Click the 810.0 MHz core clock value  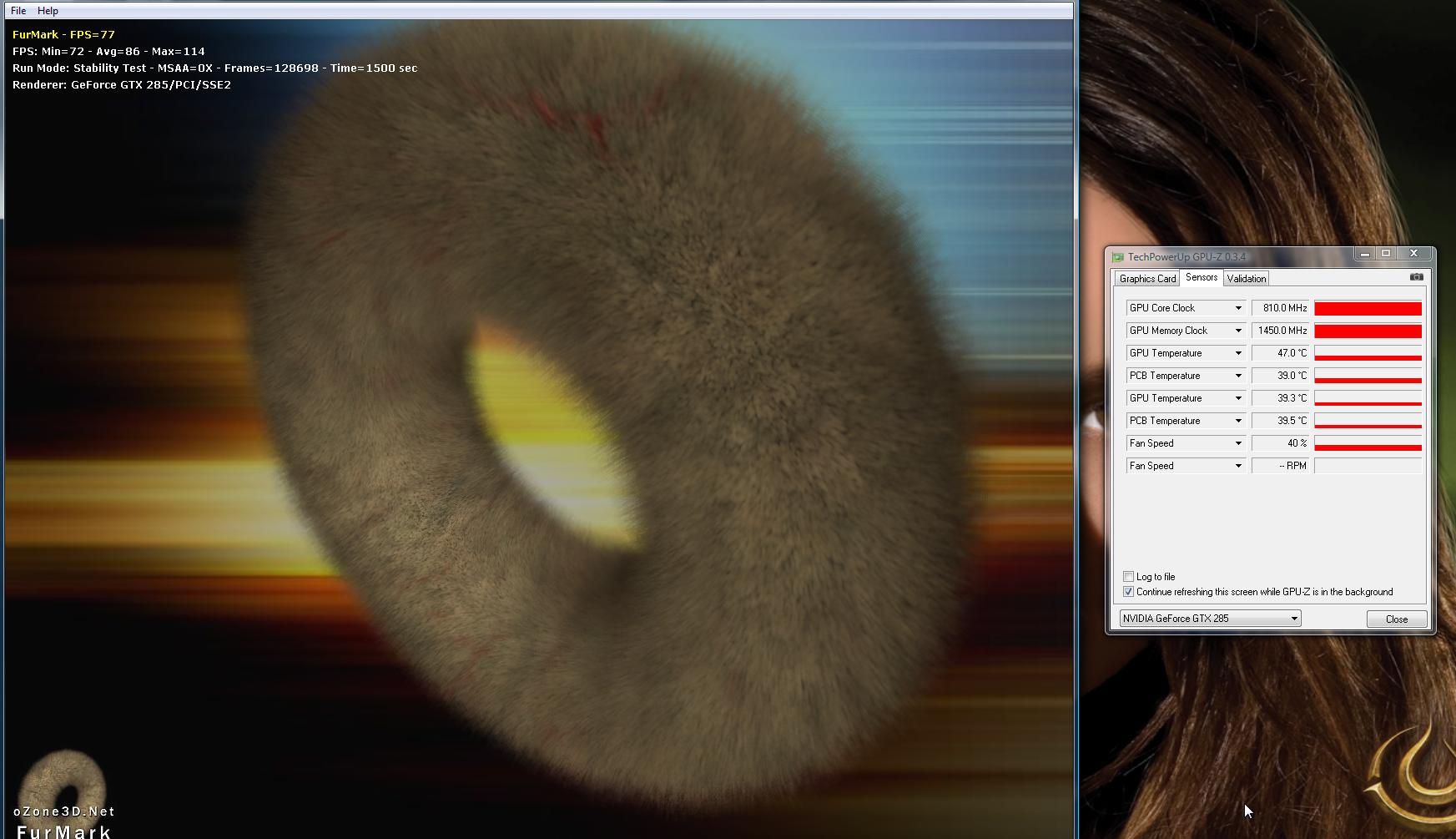point(1281,308)
